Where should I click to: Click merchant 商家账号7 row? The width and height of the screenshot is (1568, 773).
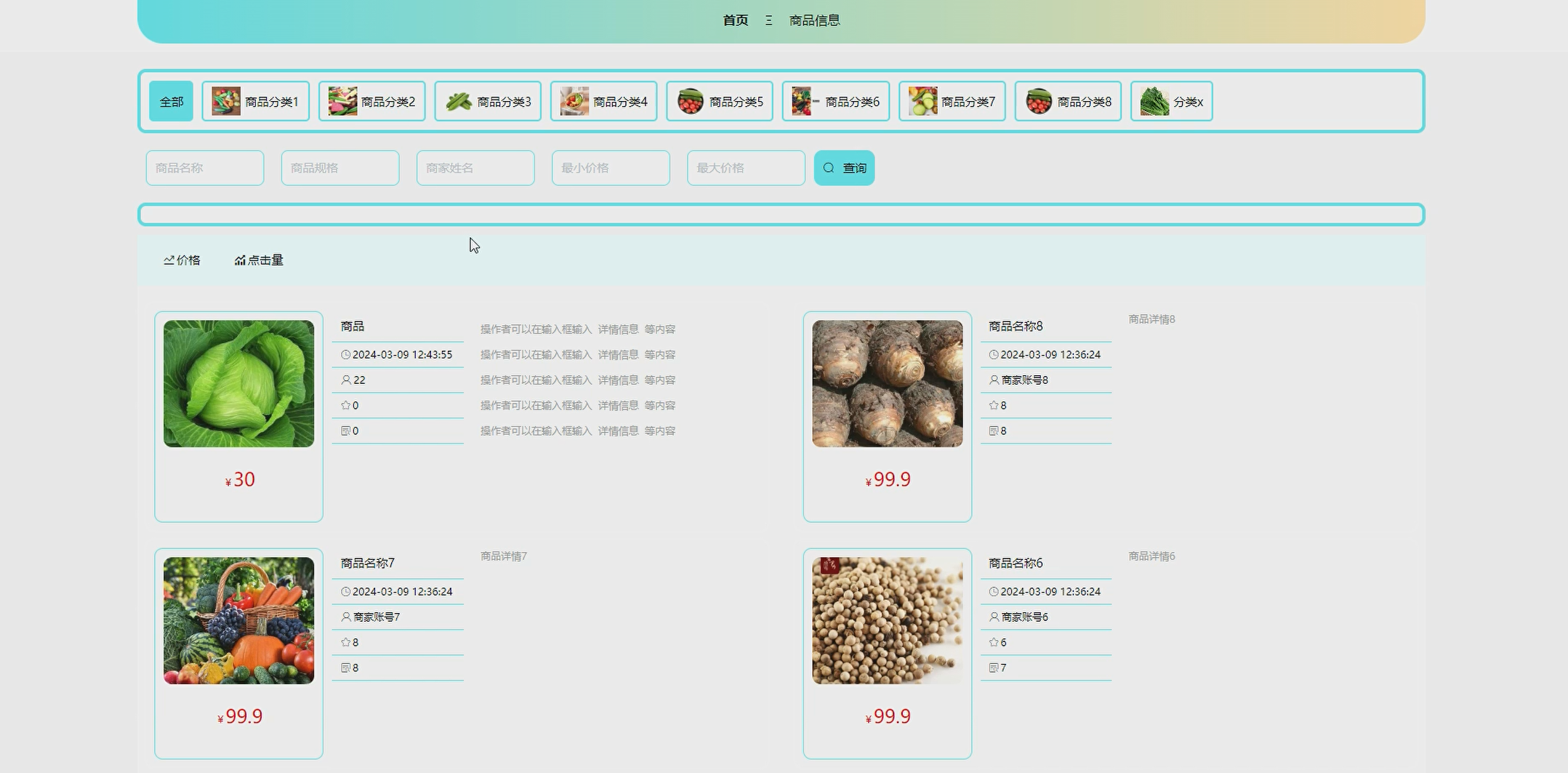398,617
